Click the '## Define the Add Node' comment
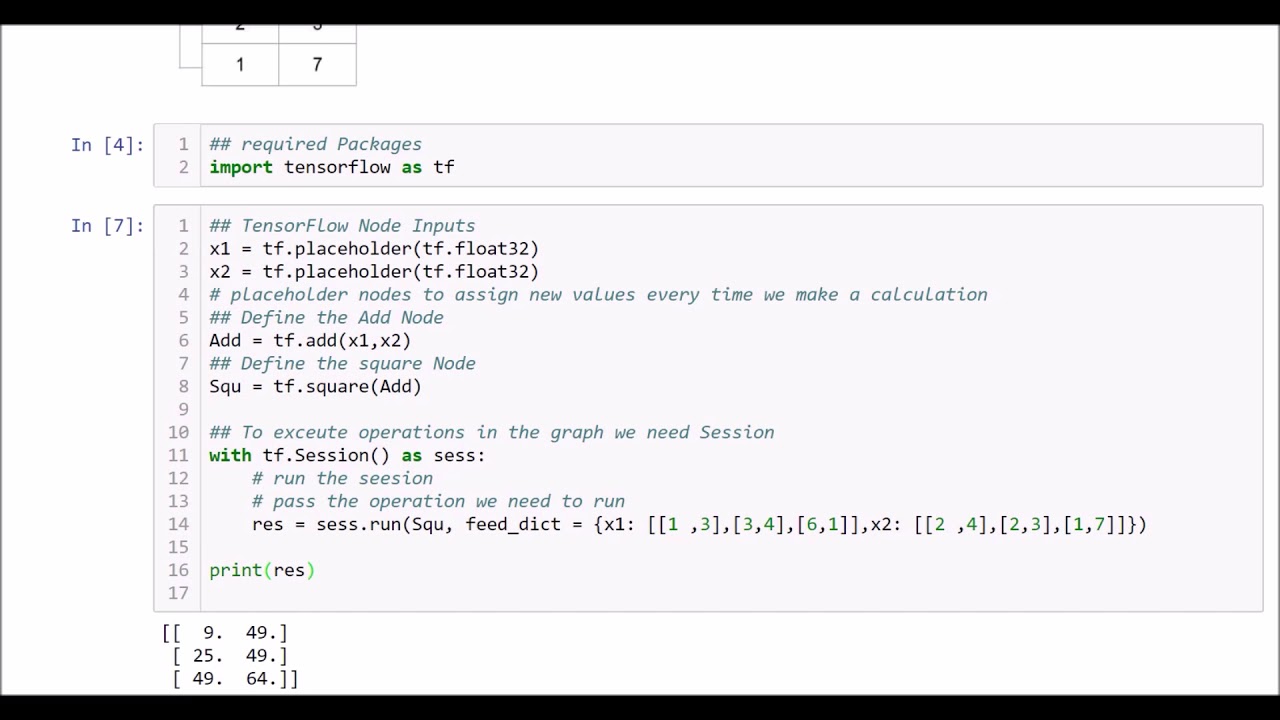The width and height of the screenshot is (1280, 720). tap(326, 317)
